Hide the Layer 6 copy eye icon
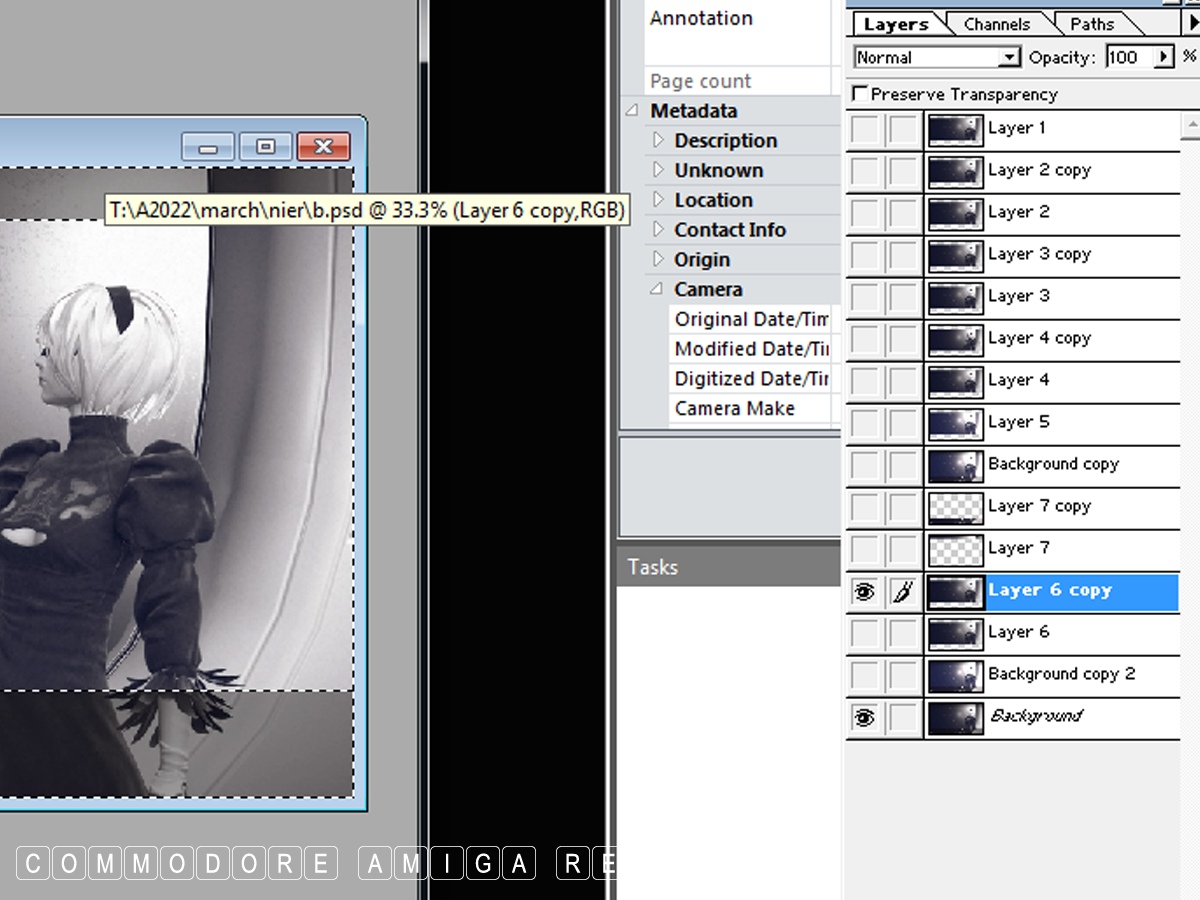Screen dimensions: 1200x900 (x=865, y=592)
